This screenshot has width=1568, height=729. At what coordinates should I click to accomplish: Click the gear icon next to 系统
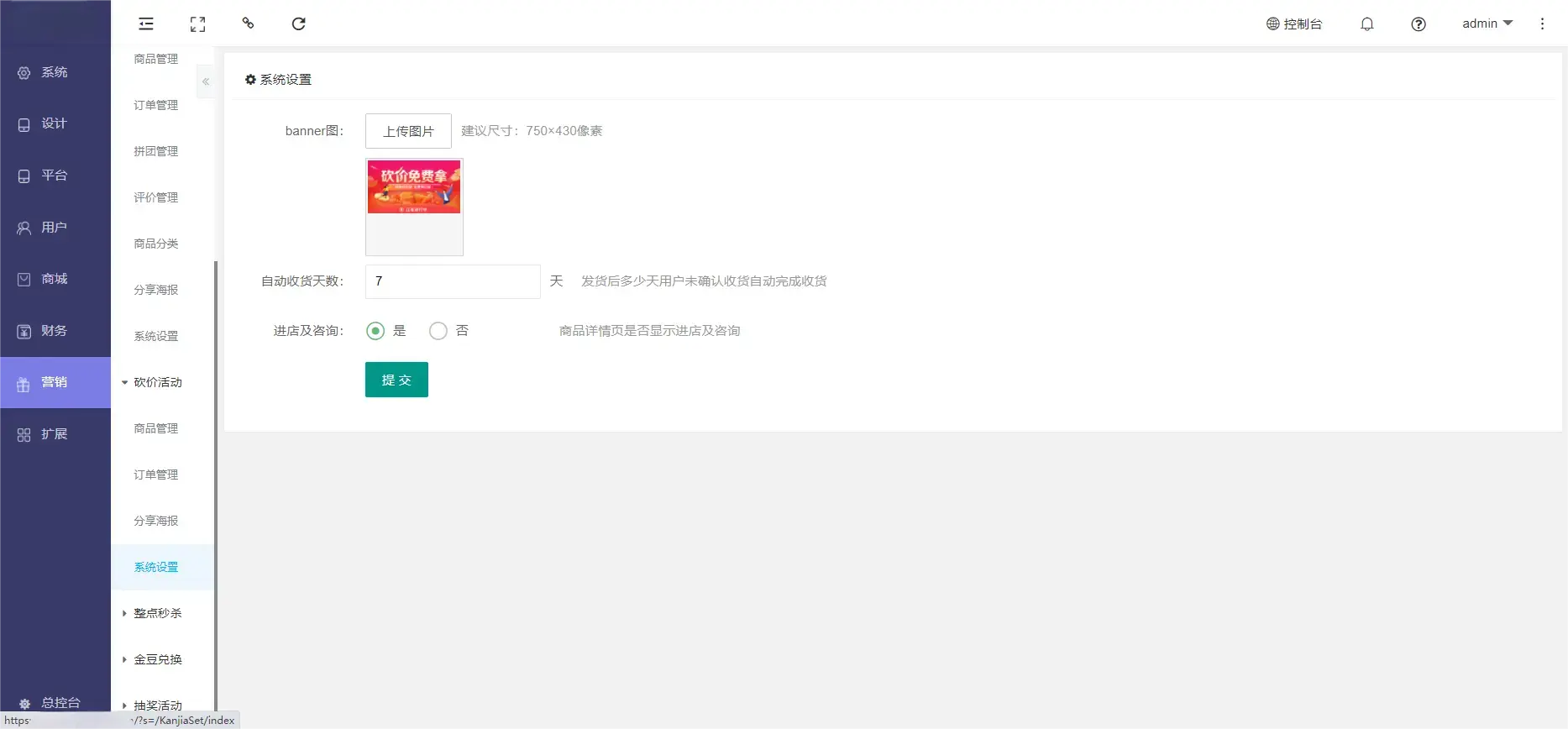pos(24,73)
